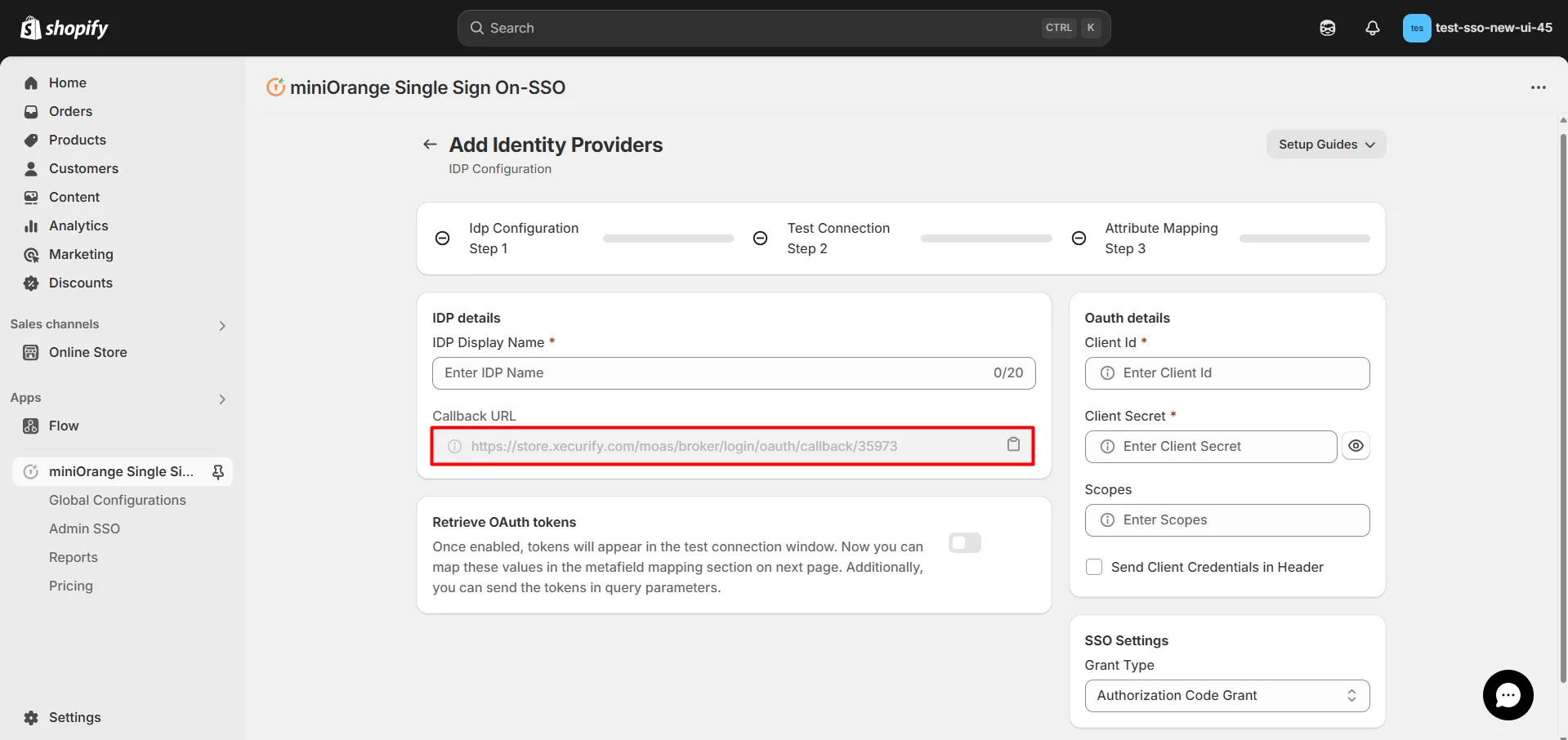Click the Products tag icon
The image size is (1568, 740).
point(31,140)
